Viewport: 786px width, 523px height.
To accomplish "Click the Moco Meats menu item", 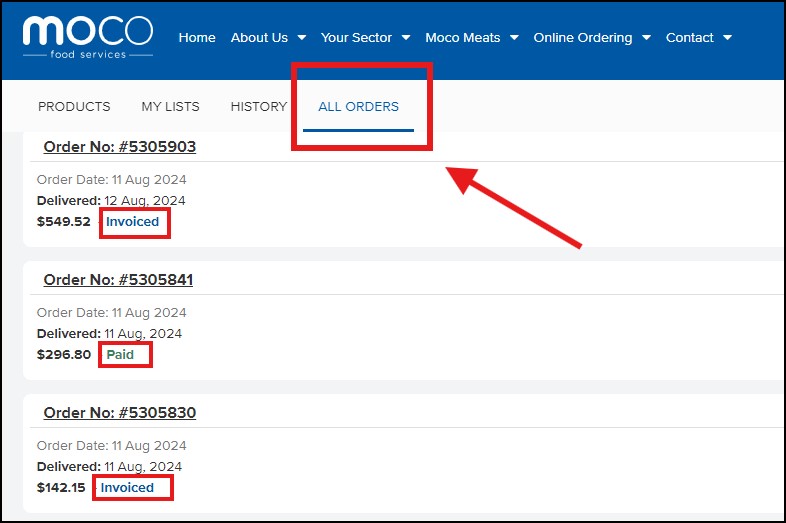I will pyautogui.click(x=462, y=38).
